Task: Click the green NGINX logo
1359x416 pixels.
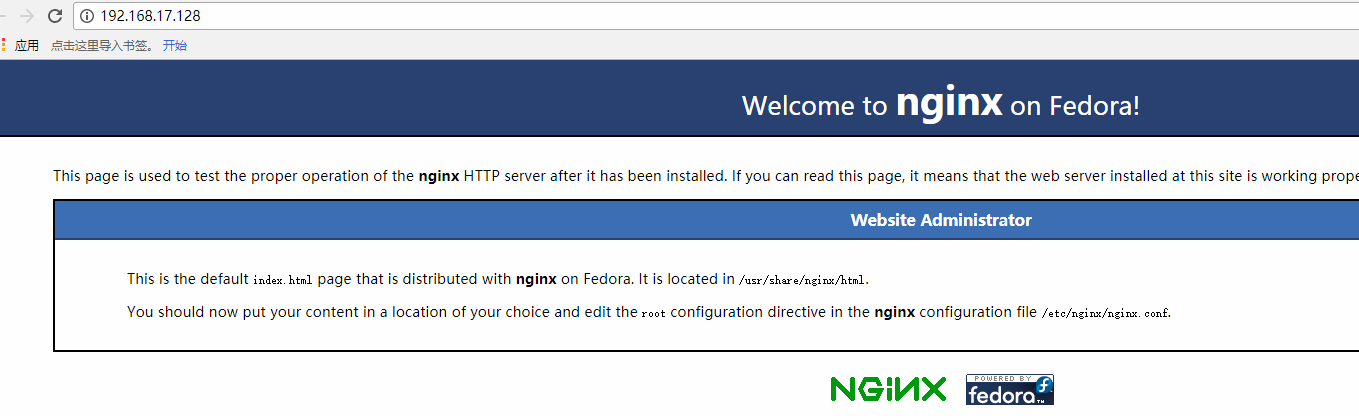Action: [x=888, y=389]
